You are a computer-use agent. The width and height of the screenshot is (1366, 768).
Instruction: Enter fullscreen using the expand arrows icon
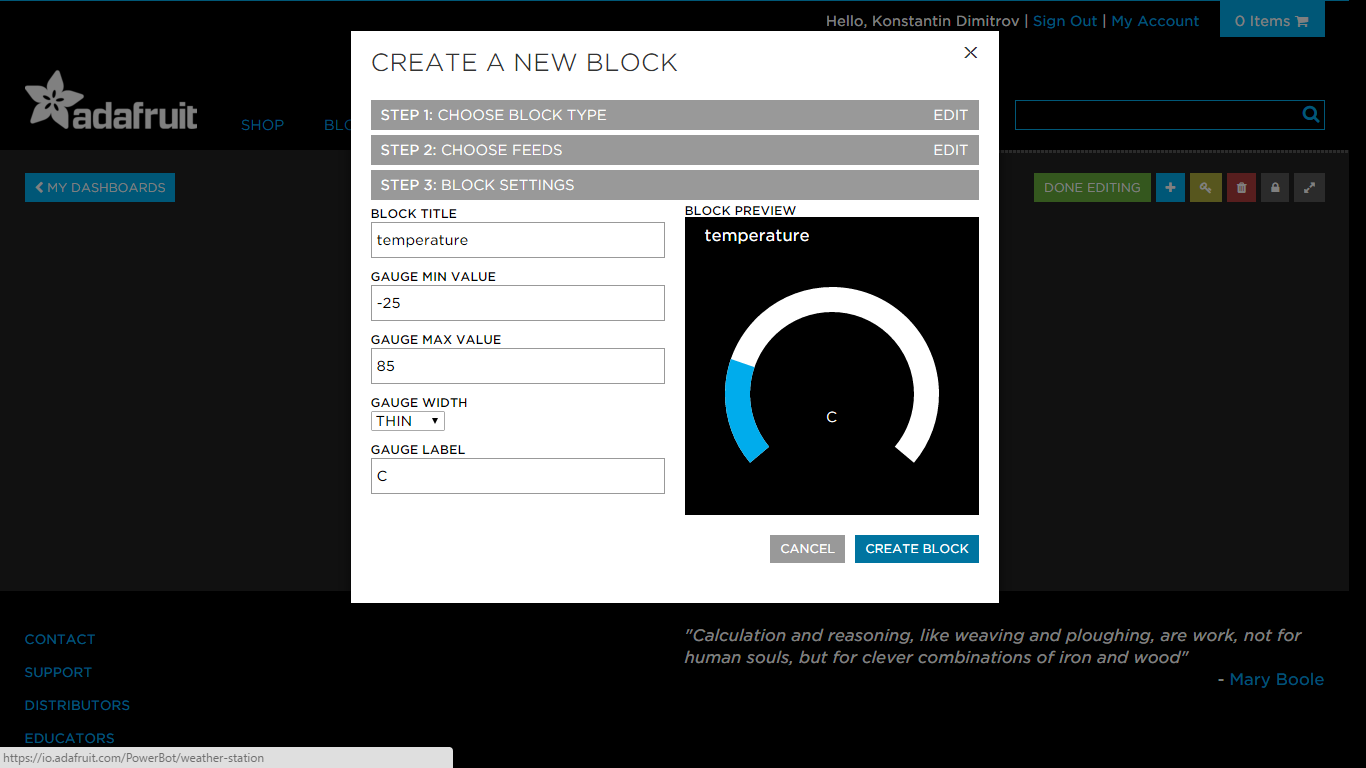pos(1309,187)
